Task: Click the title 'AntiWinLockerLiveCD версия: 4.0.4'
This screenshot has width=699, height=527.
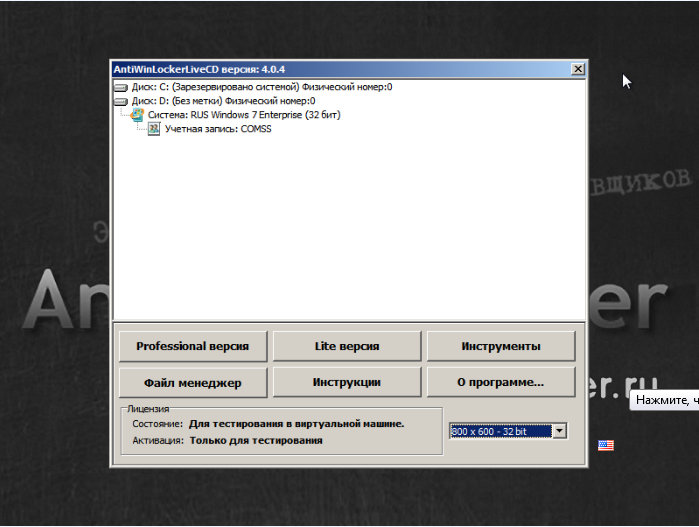Action: point(199,70)
